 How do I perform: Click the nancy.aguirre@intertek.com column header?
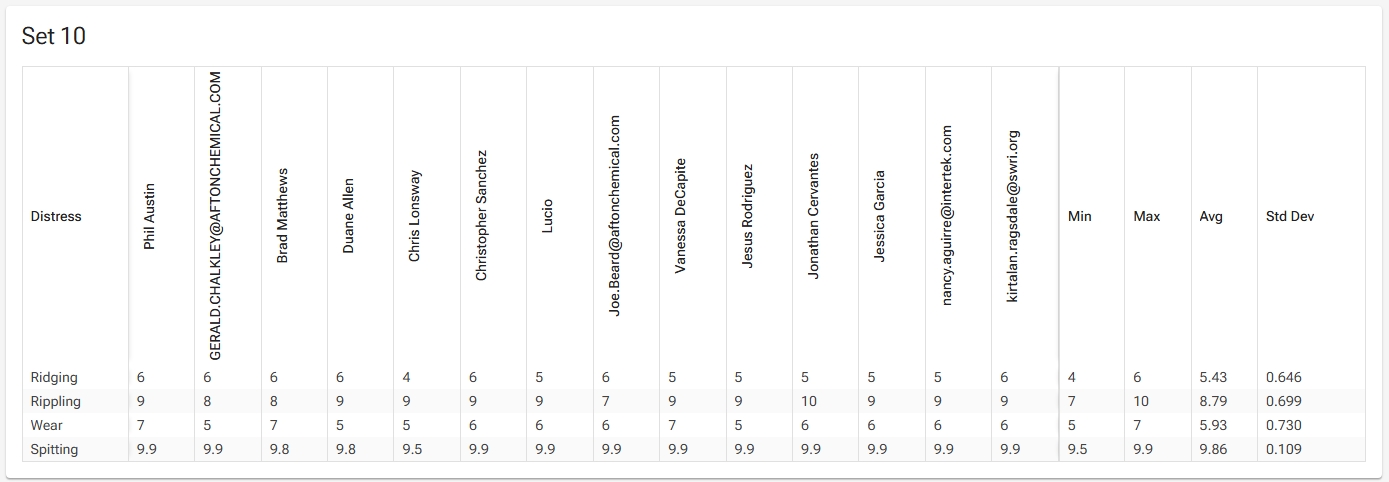[946, 216]
